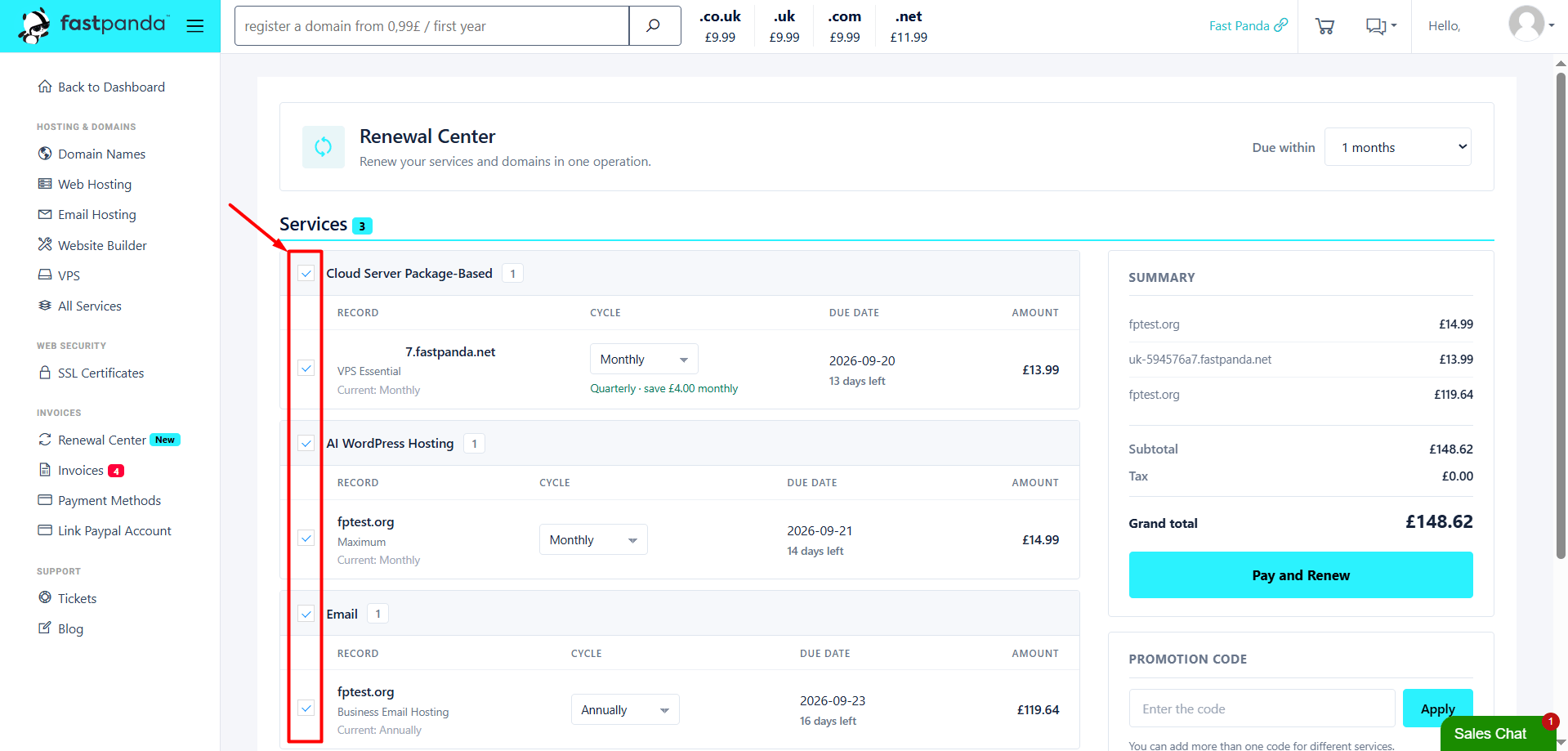Change the Business Email Hosting cycle dropdown
The height and width of the screenshot is (751, 1568).
coord(625,710)
